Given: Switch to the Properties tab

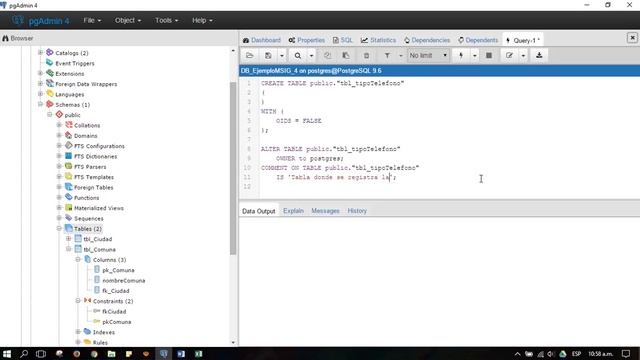Looking at the screenshot, I should [307, 40].
